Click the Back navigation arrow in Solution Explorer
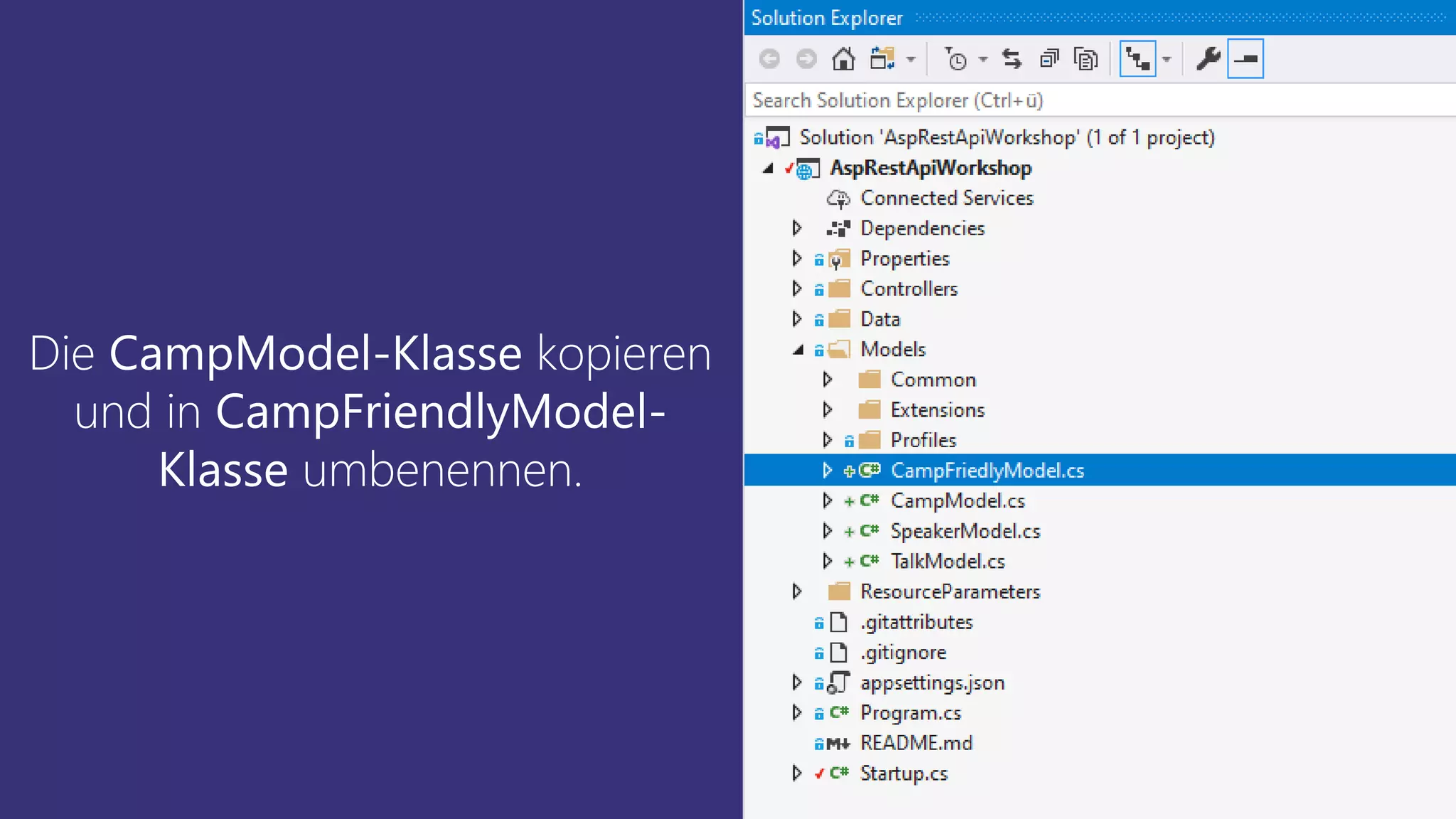 tap(769, 59)
